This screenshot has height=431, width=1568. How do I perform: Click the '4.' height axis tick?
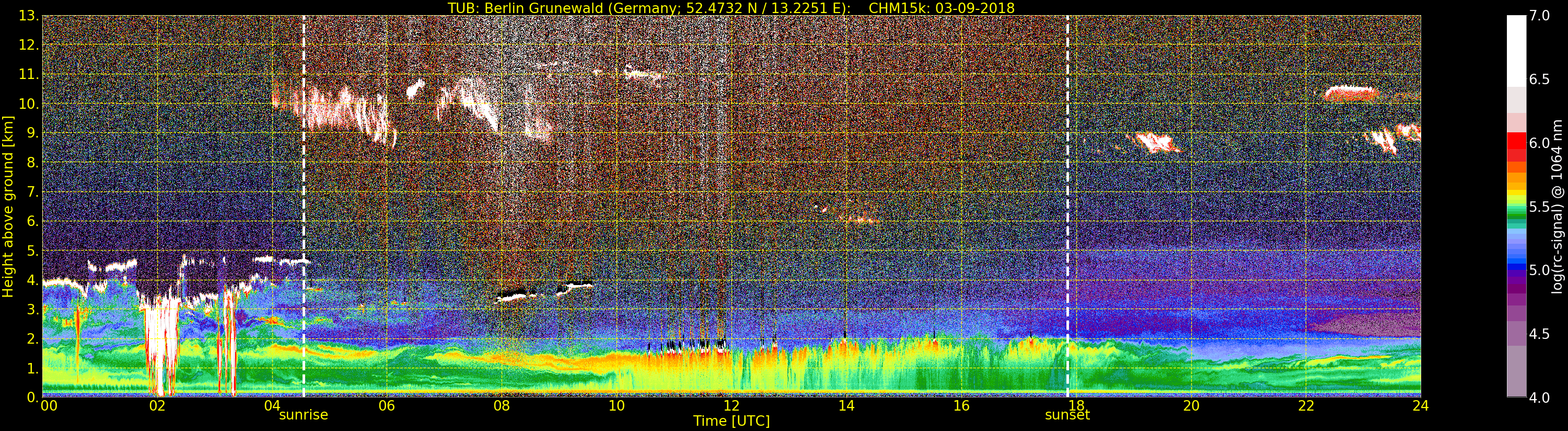pyautogui.click(x=32, y=280)
